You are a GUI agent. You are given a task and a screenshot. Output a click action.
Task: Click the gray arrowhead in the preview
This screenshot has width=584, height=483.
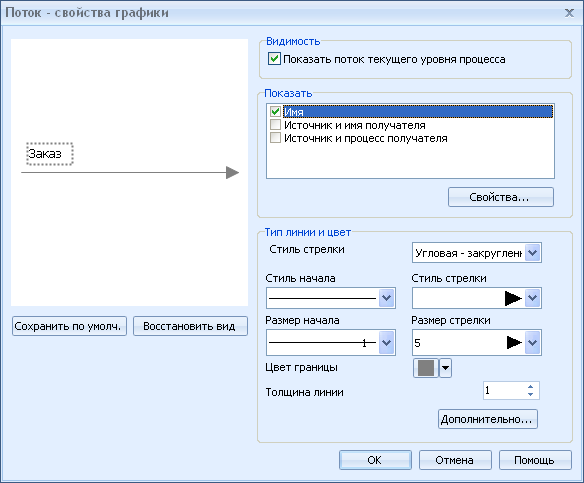(232, 173)
